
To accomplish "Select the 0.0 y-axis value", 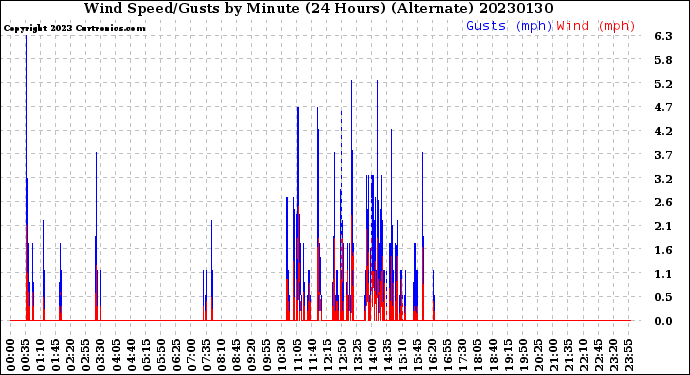I will [x=663, y=321].
